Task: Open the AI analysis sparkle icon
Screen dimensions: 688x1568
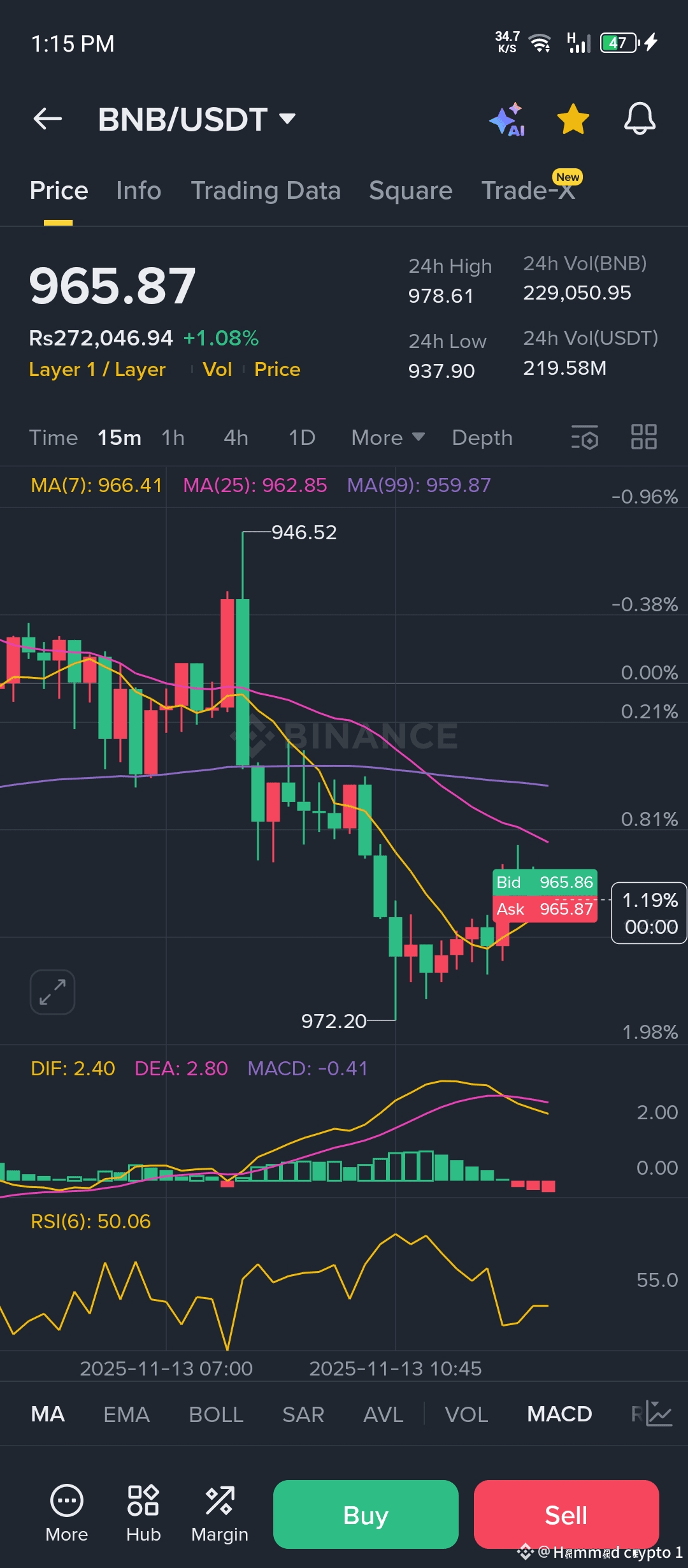Action: click(x=507, y=119)
